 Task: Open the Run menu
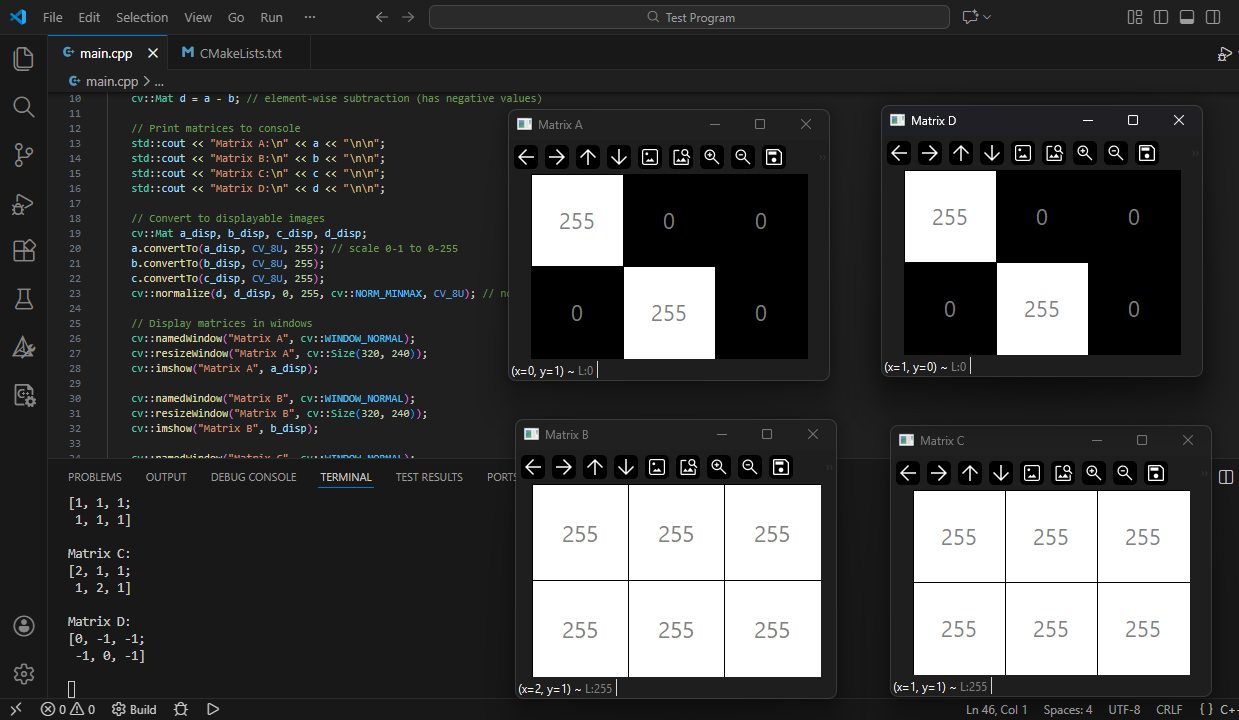click(271, 17)
